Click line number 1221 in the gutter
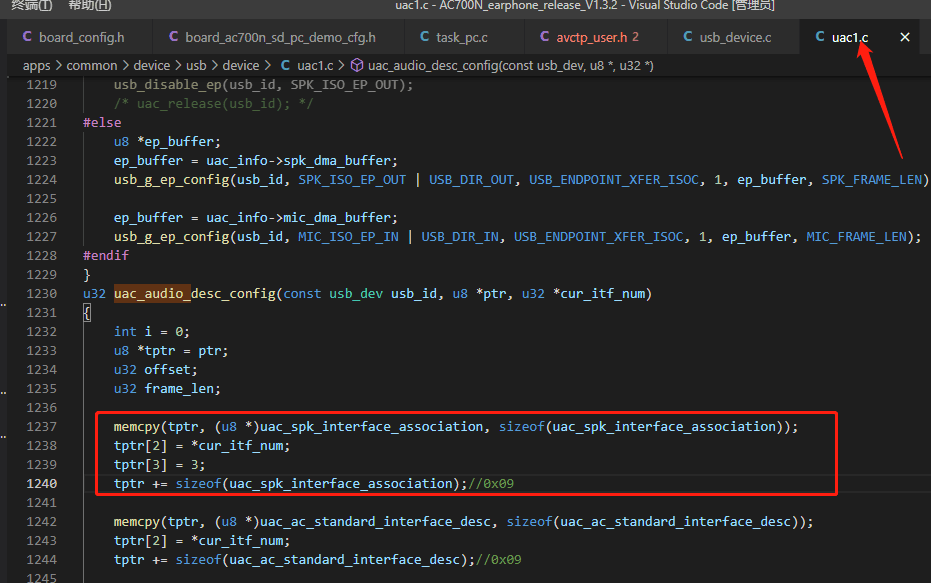The width and height of the screenshot is (931, 583). (42, 122)
